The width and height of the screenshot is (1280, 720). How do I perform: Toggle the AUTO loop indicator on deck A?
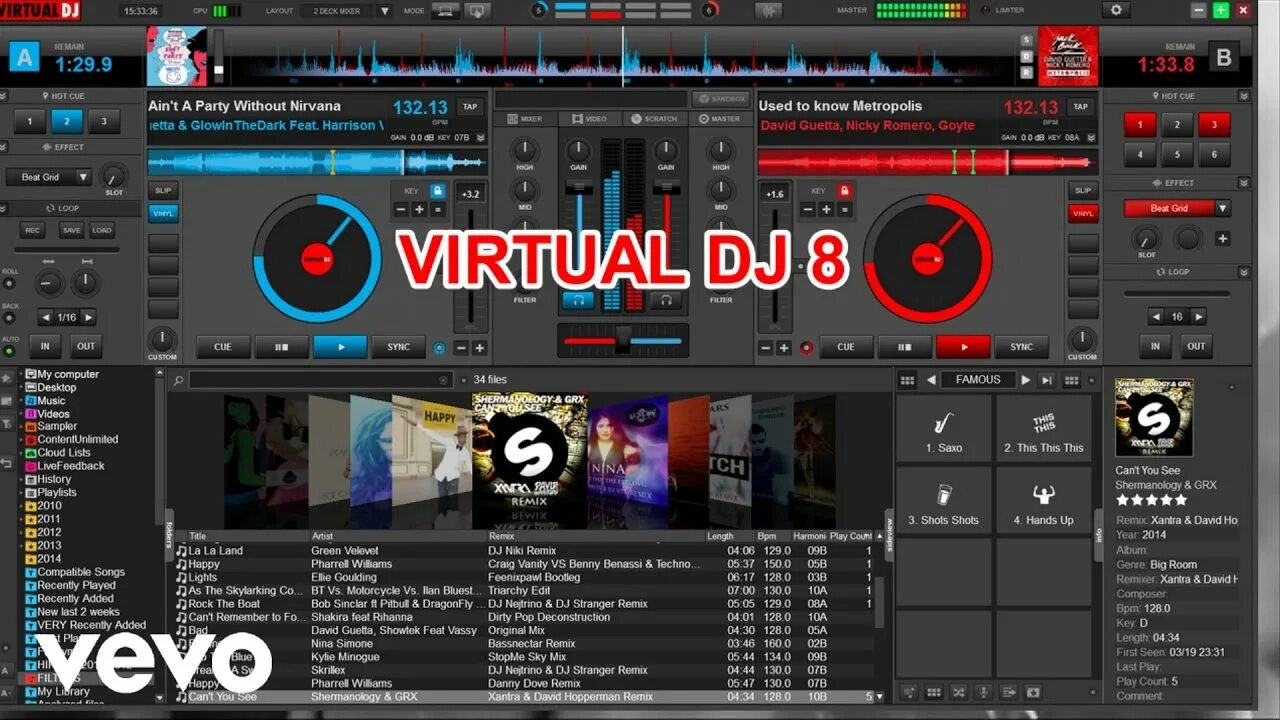pyautogui.click(x=10, y=352)
